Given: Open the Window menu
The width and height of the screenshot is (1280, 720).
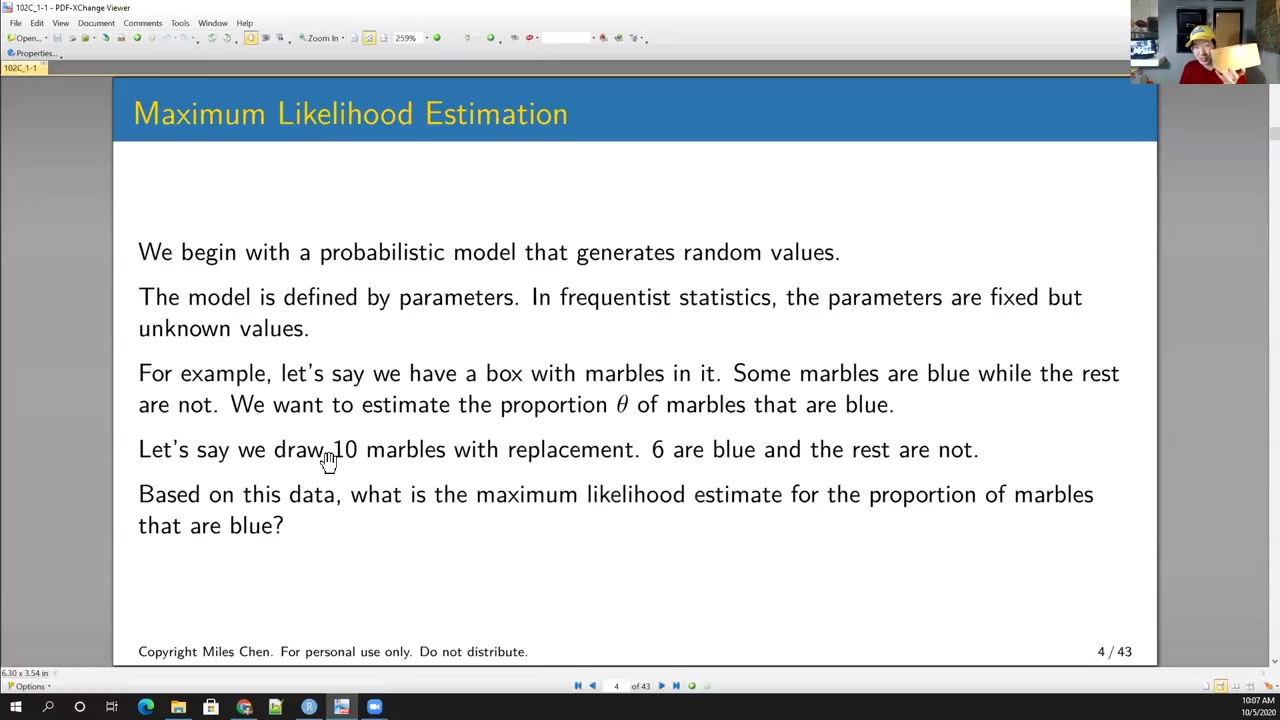Looking at the screenshot, I should pyautogui.click(x=212, y=23).
